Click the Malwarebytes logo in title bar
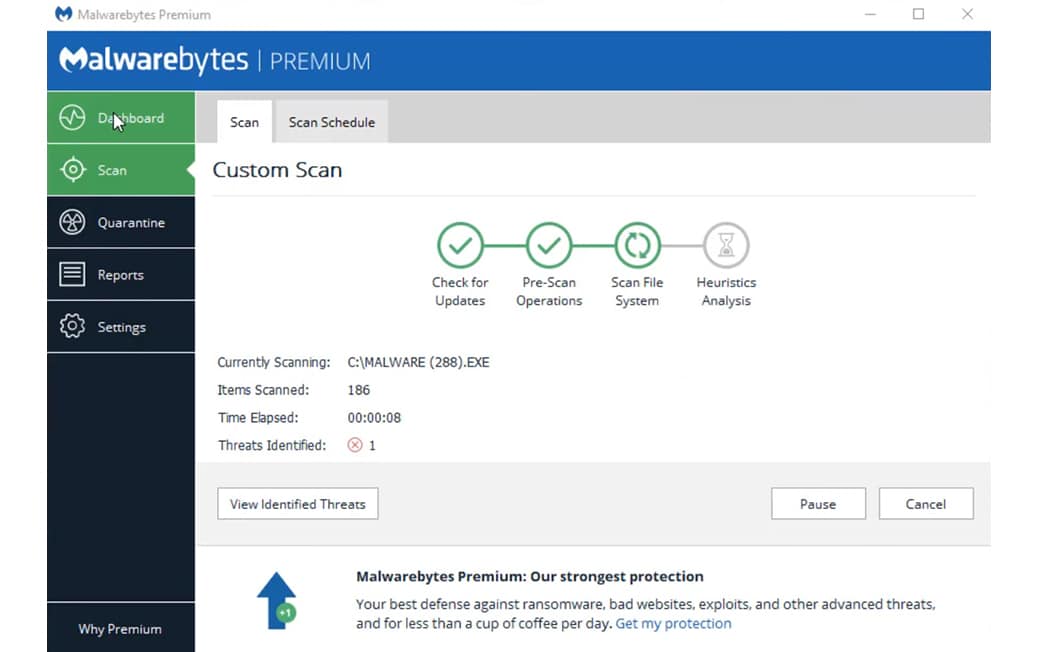Screen dimensions: 1038x652 [64, 14]
